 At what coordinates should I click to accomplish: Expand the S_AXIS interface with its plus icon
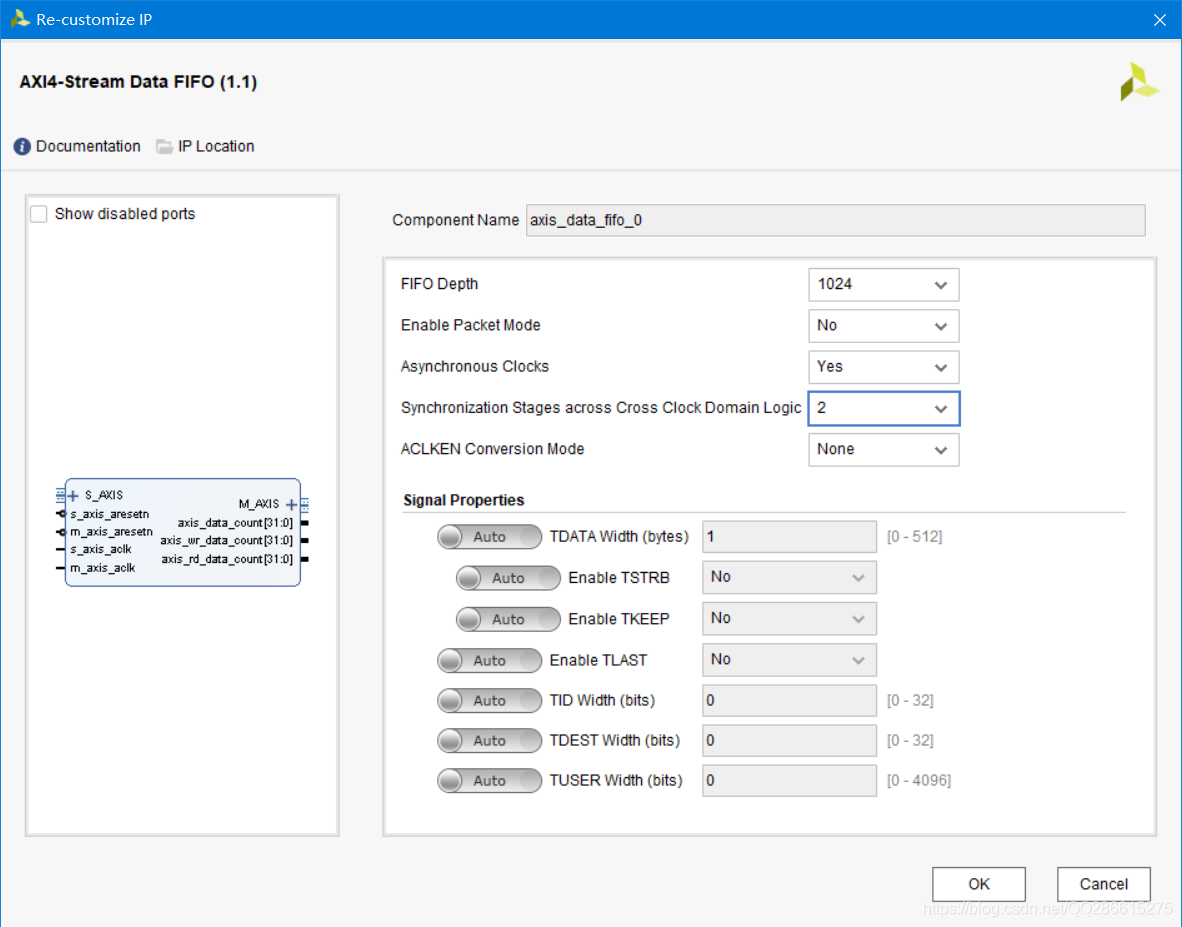coord(71,494)
